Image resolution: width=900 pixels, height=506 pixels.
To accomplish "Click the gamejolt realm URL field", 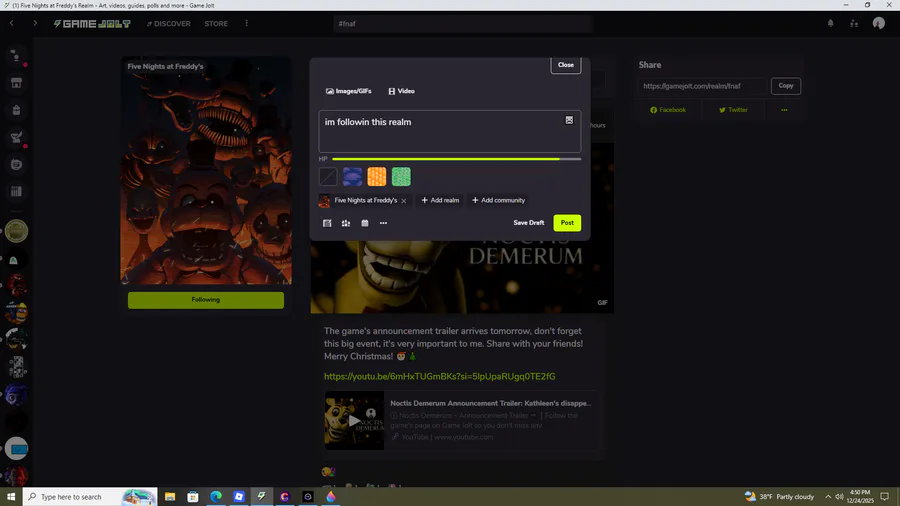I will pyautogui.click(x=703, y=86).
